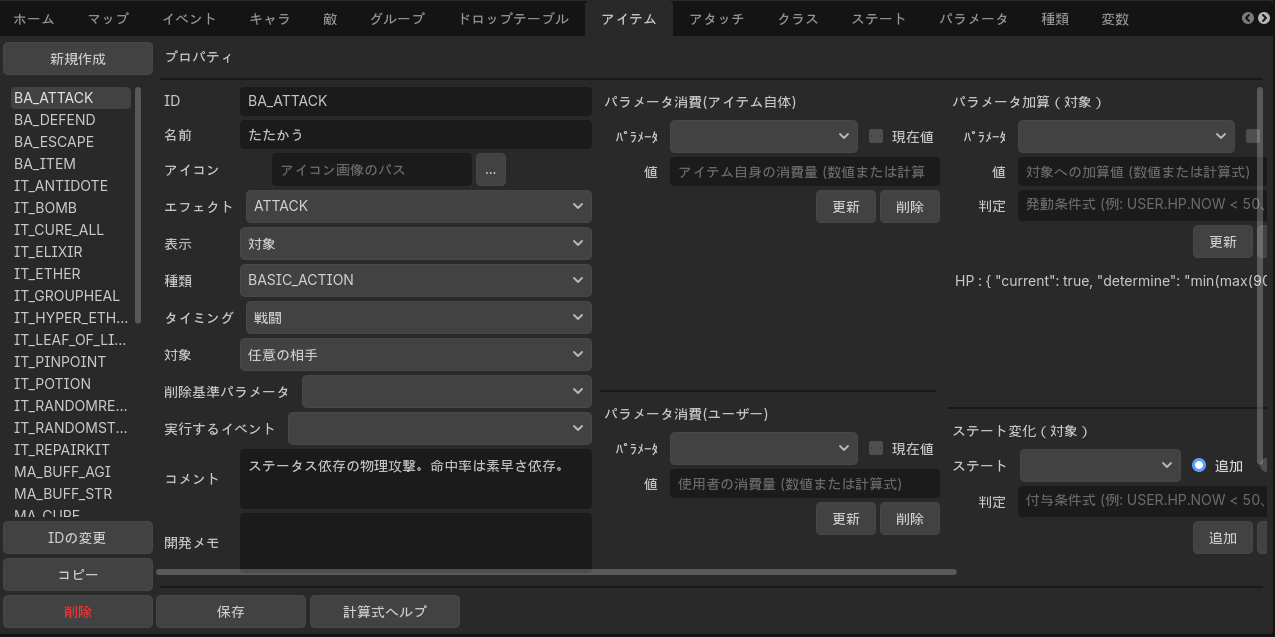
Task: Open the 変数 tab
Action: [x=1115, y=18]
